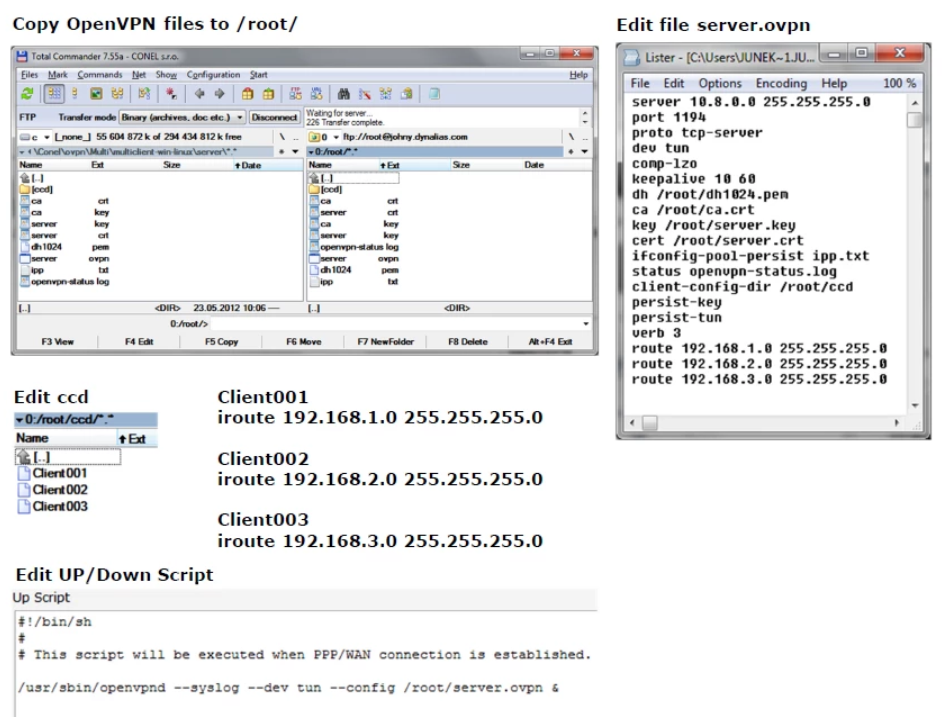Click the Go Back arrow toolbar icon
Image resolution: width=946 pixels, height=717 pixels.
coord(198,94)
